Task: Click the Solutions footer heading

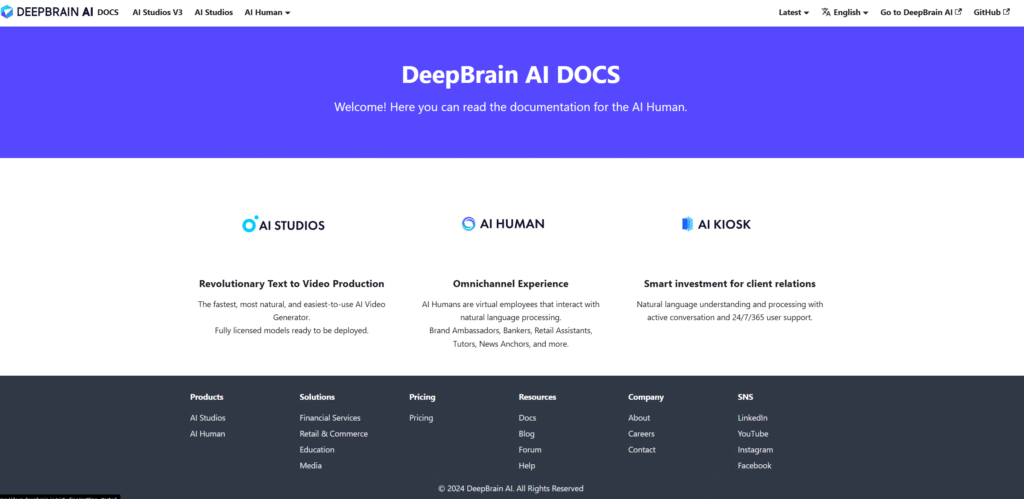Action: tap(317, 397)
